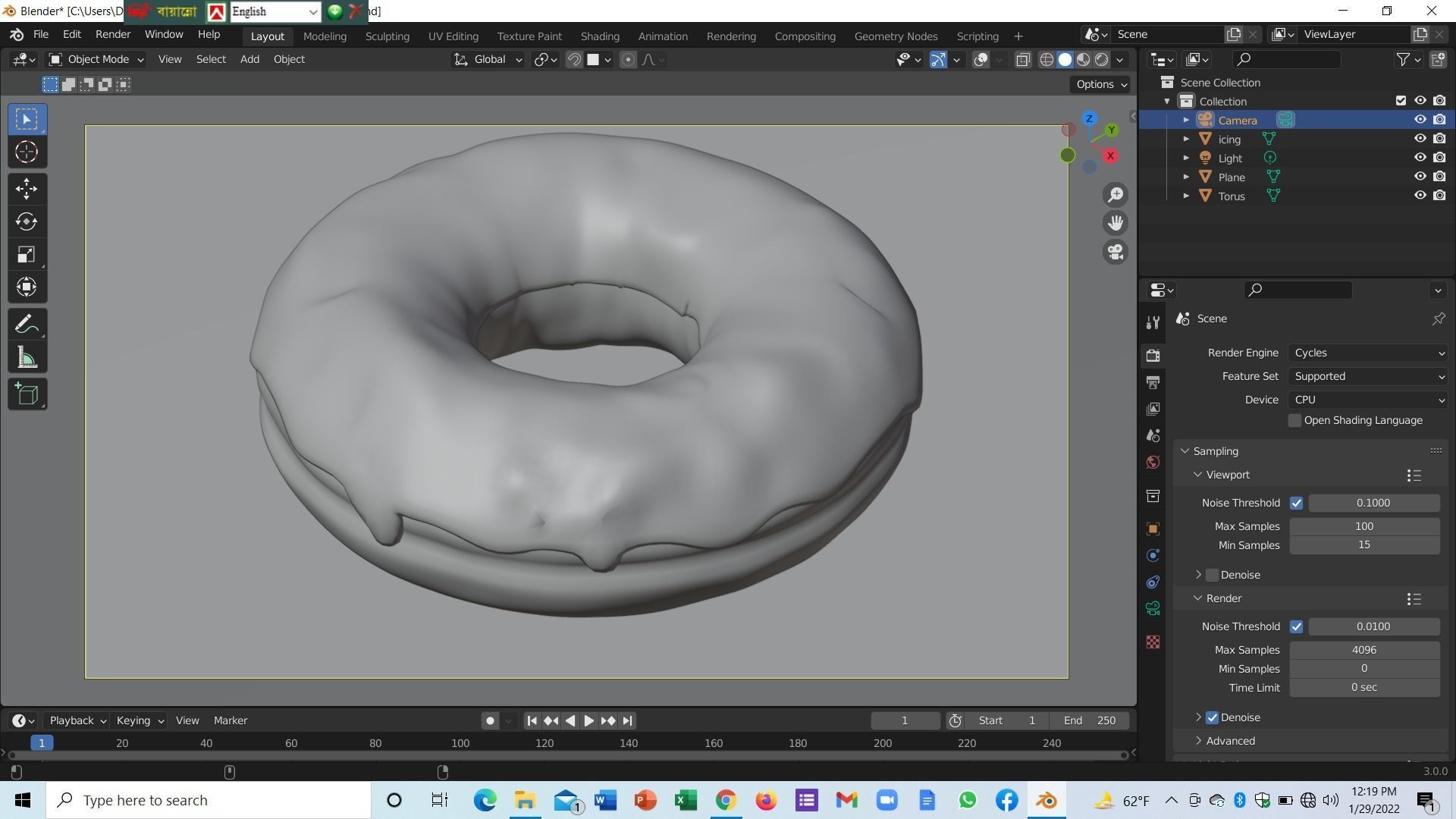Click the Render Max Samples field
The height and width of the screenshot is (819, 1456).
1364,650
